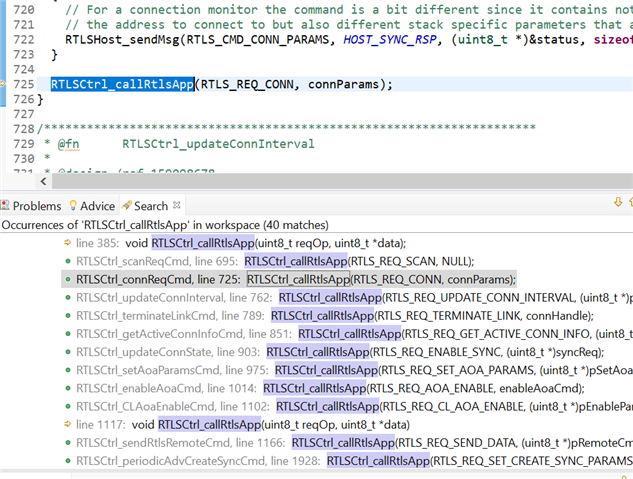Click RTLSCtrl_updateConnInterval in comment line 729
Viewport: 633px width, 479px height.
click(x=218, y=144)
